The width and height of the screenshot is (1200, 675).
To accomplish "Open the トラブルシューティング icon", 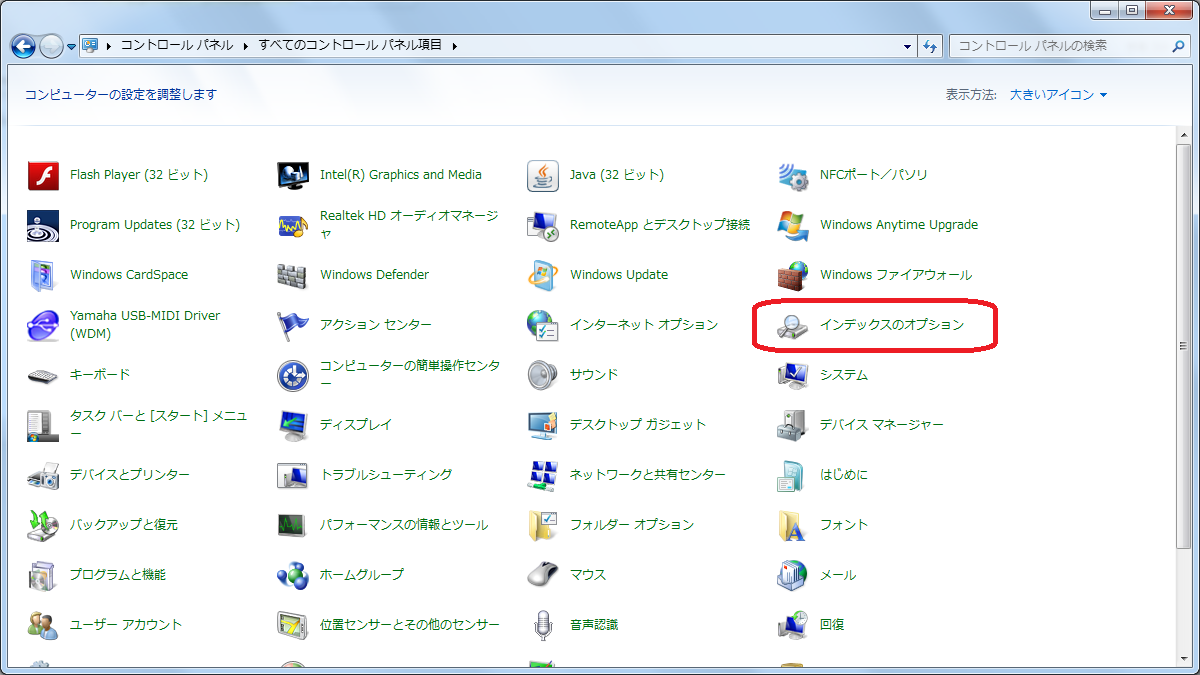I will click(x=294, y=475).
